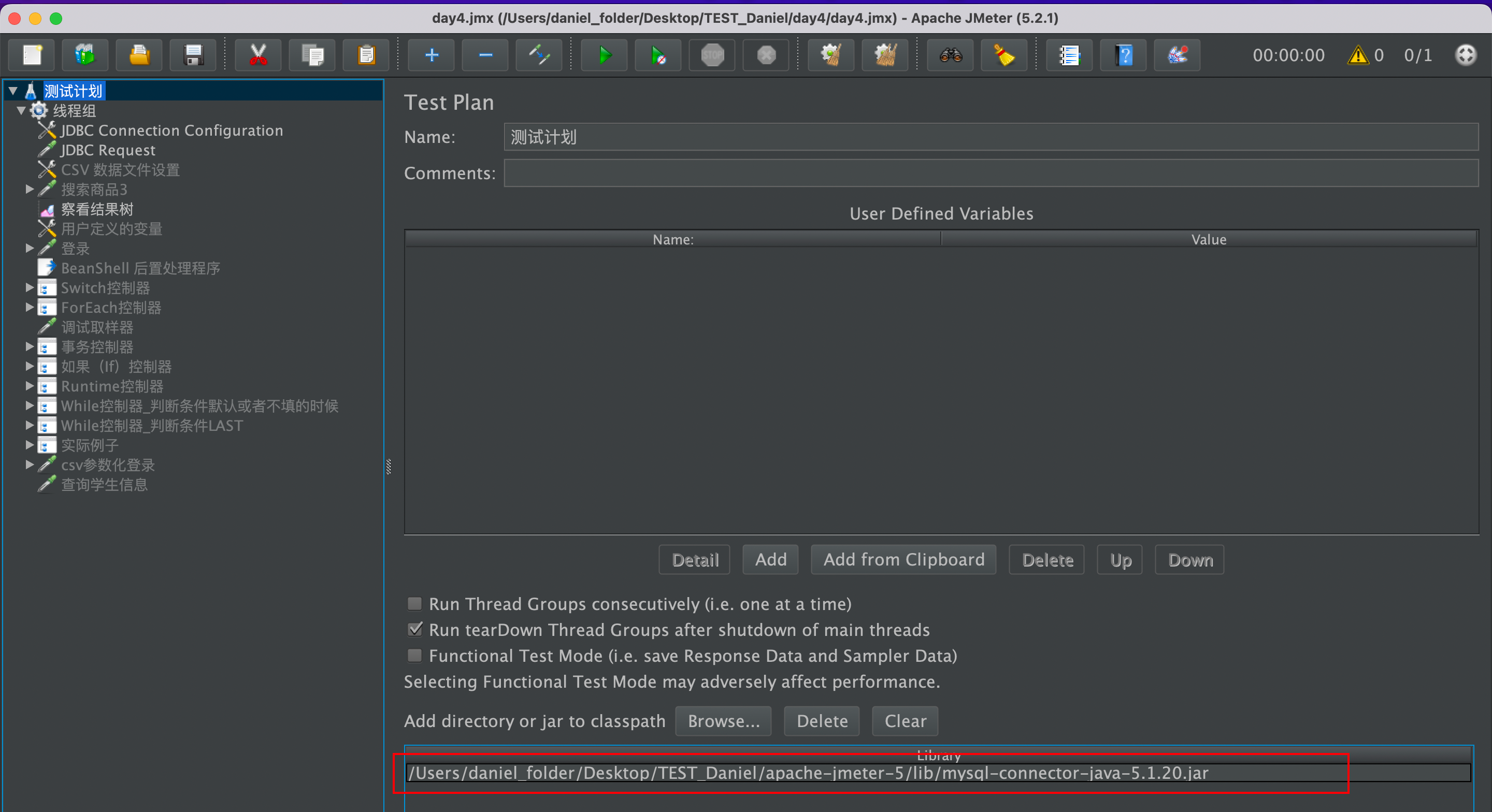This screenshot has height=812, width=1492.
Task: Click the Function Helper list icon
Action: pyautogui.click(x=1069, y=55)
